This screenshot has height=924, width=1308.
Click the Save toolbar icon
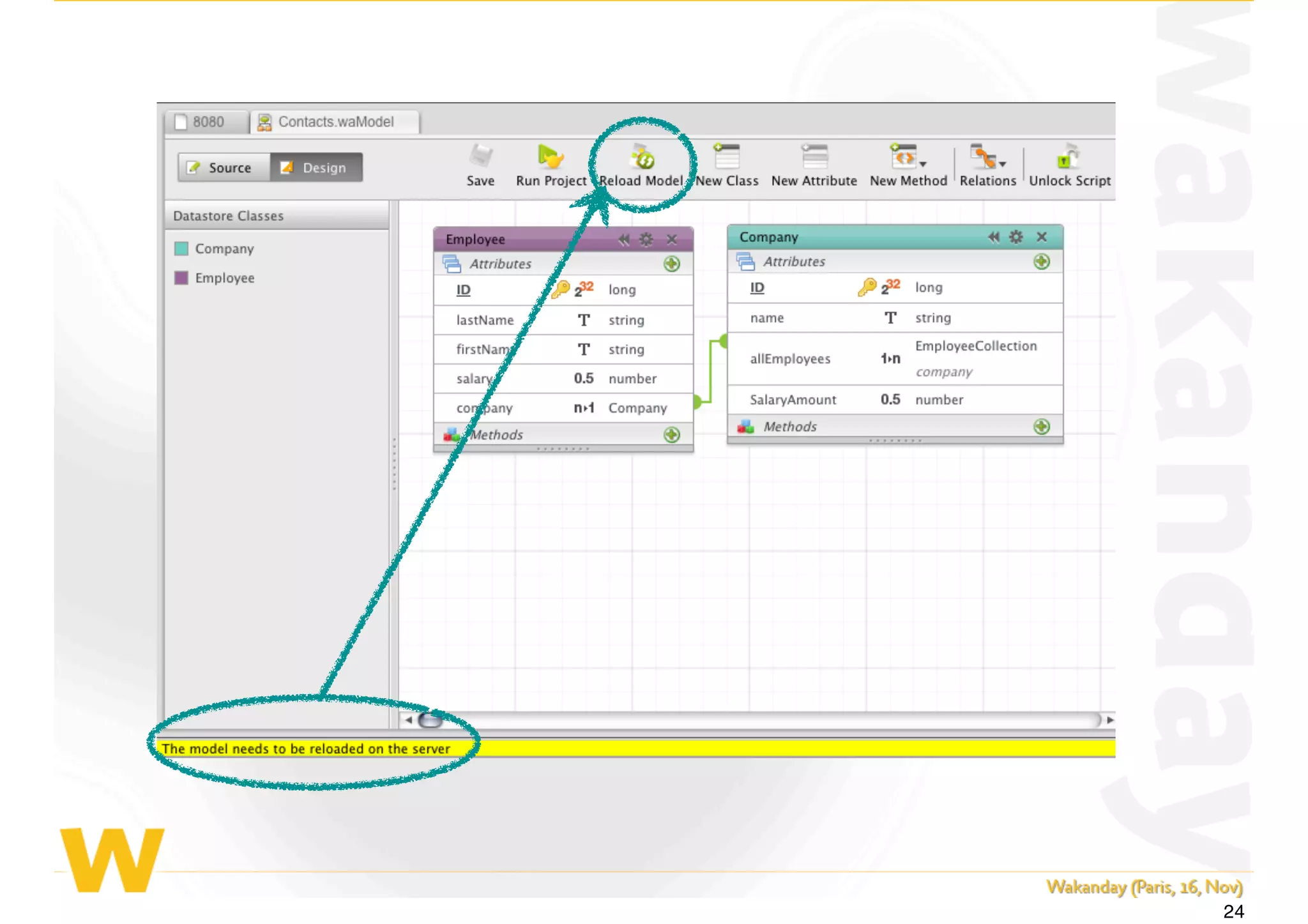pyautogui.click(x=480, y=157)
